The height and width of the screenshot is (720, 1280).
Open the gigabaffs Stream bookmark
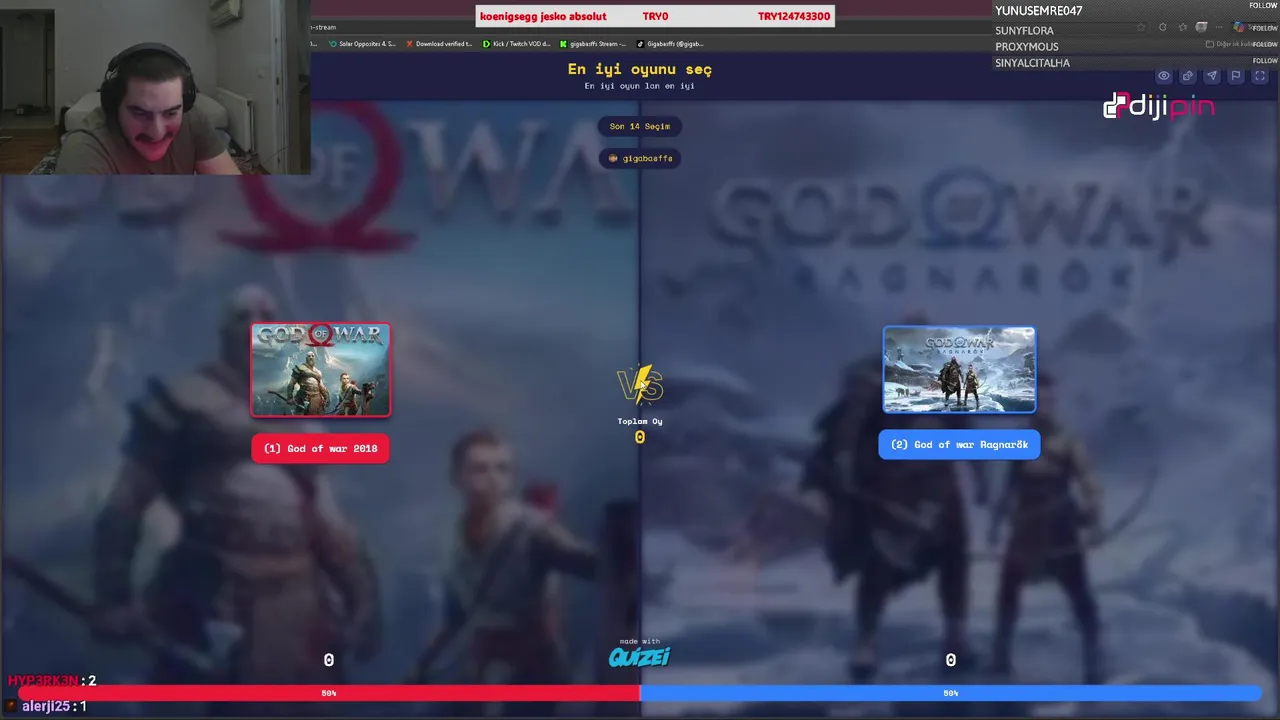(593, 44)
